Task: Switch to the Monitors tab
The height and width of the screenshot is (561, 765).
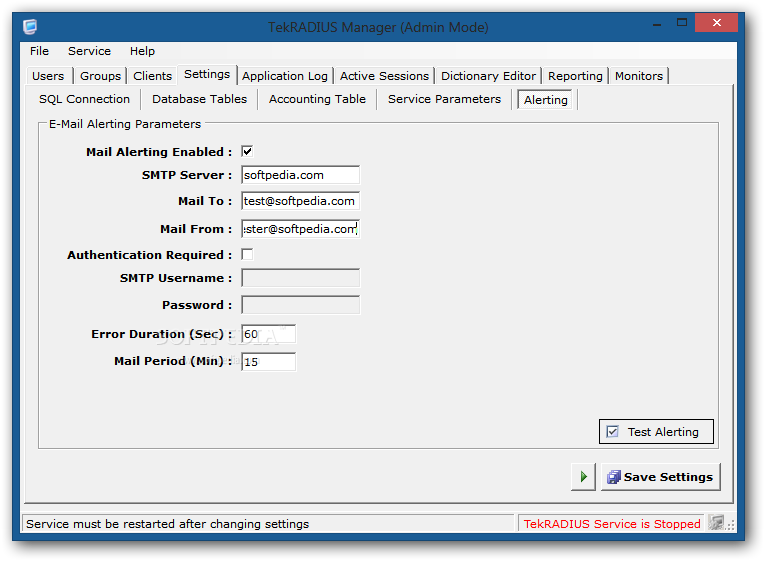Action: click(x=639, y=76)
